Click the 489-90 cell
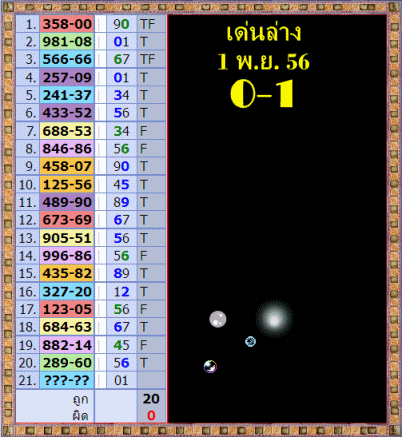 [x=67, y=202]
